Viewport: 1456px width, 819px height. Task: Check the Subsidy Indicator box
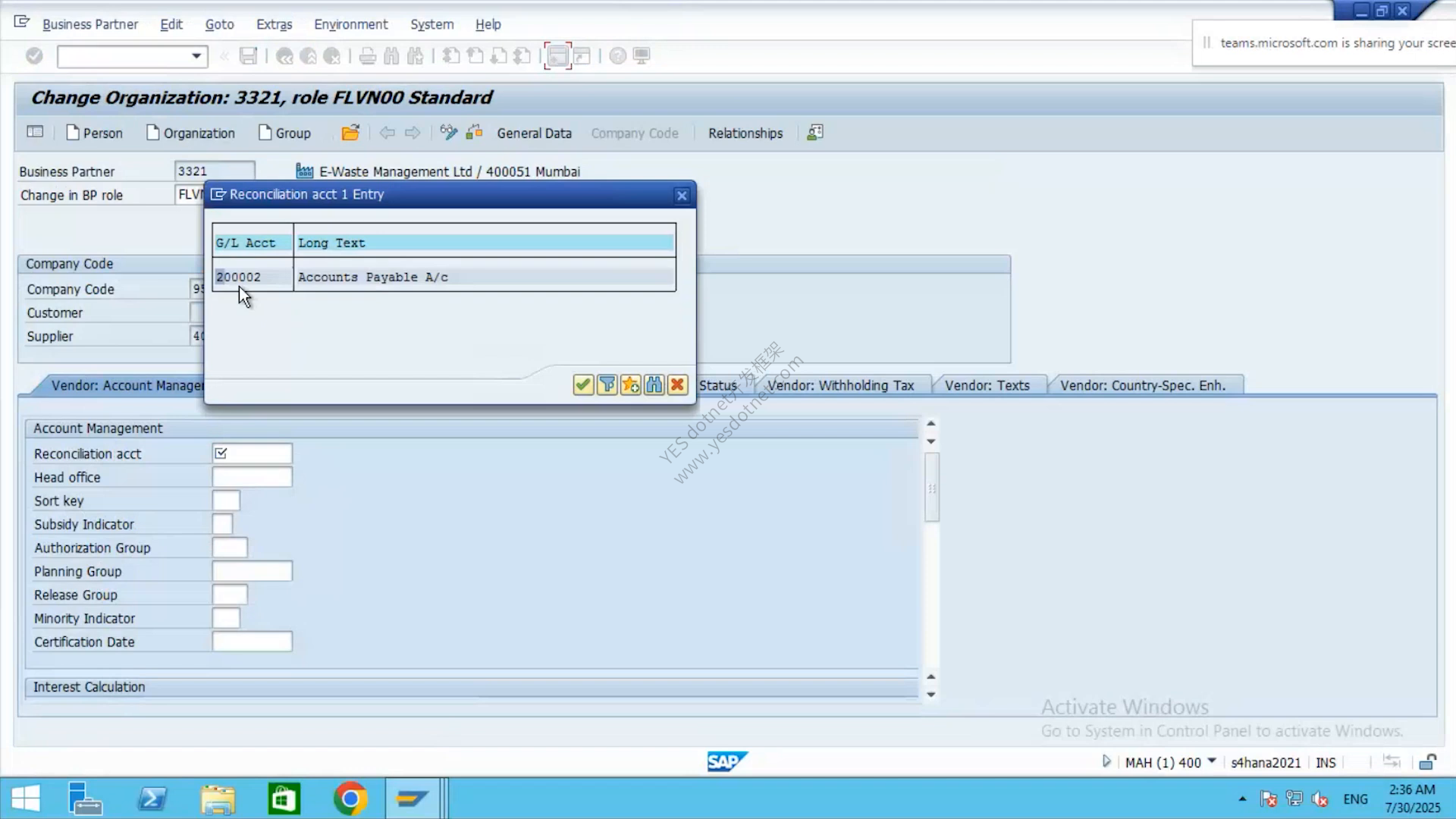[x=223, y=524]
